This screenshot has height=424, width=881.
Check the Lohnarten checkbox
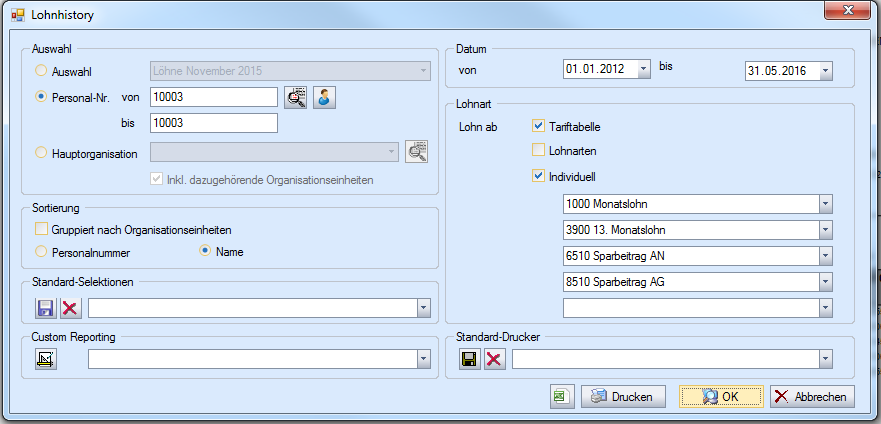click(x=538, y=151)
